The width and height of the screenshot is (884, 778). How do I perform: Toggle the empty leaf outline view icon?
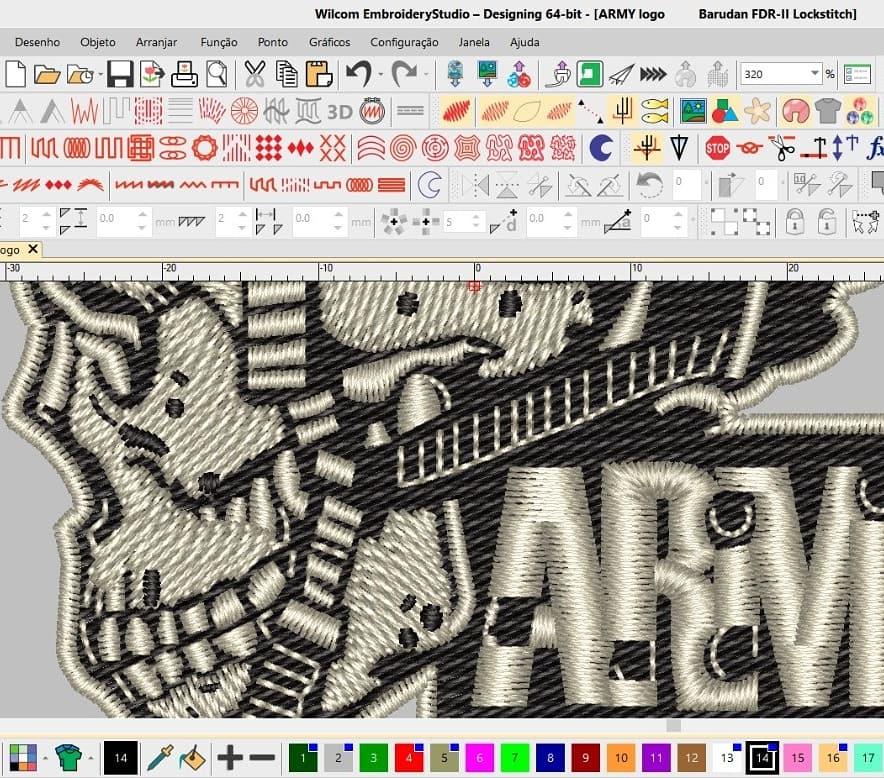point(527,111)
